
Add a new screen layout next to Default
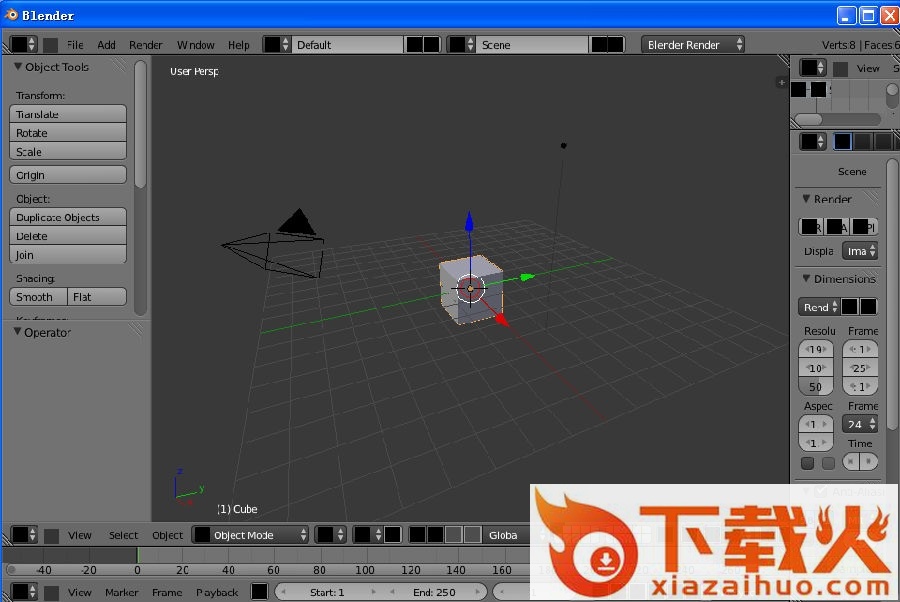coord(414,45)
